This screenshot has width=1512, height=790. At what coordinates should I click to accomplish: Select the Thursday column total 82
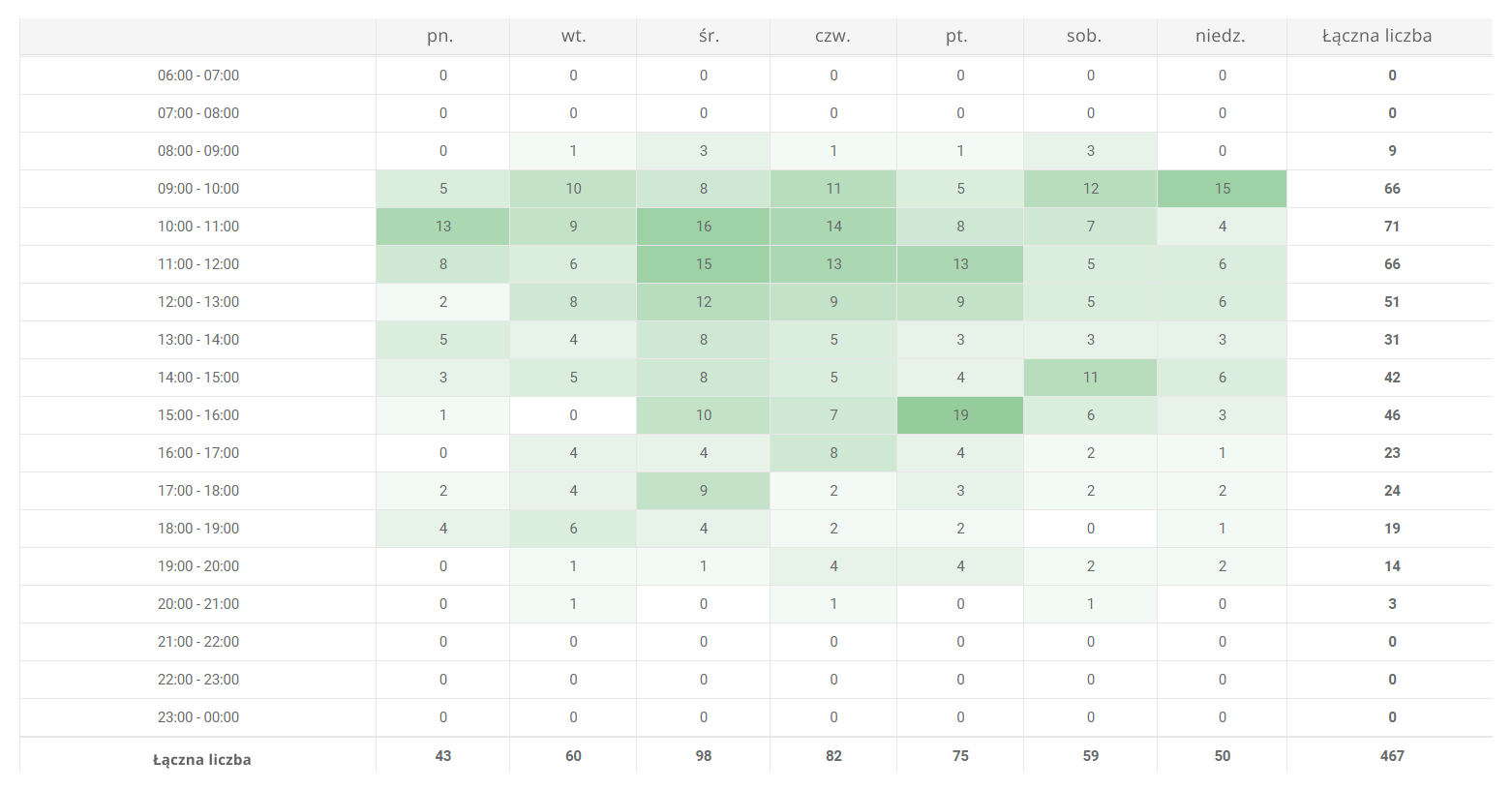833,756
